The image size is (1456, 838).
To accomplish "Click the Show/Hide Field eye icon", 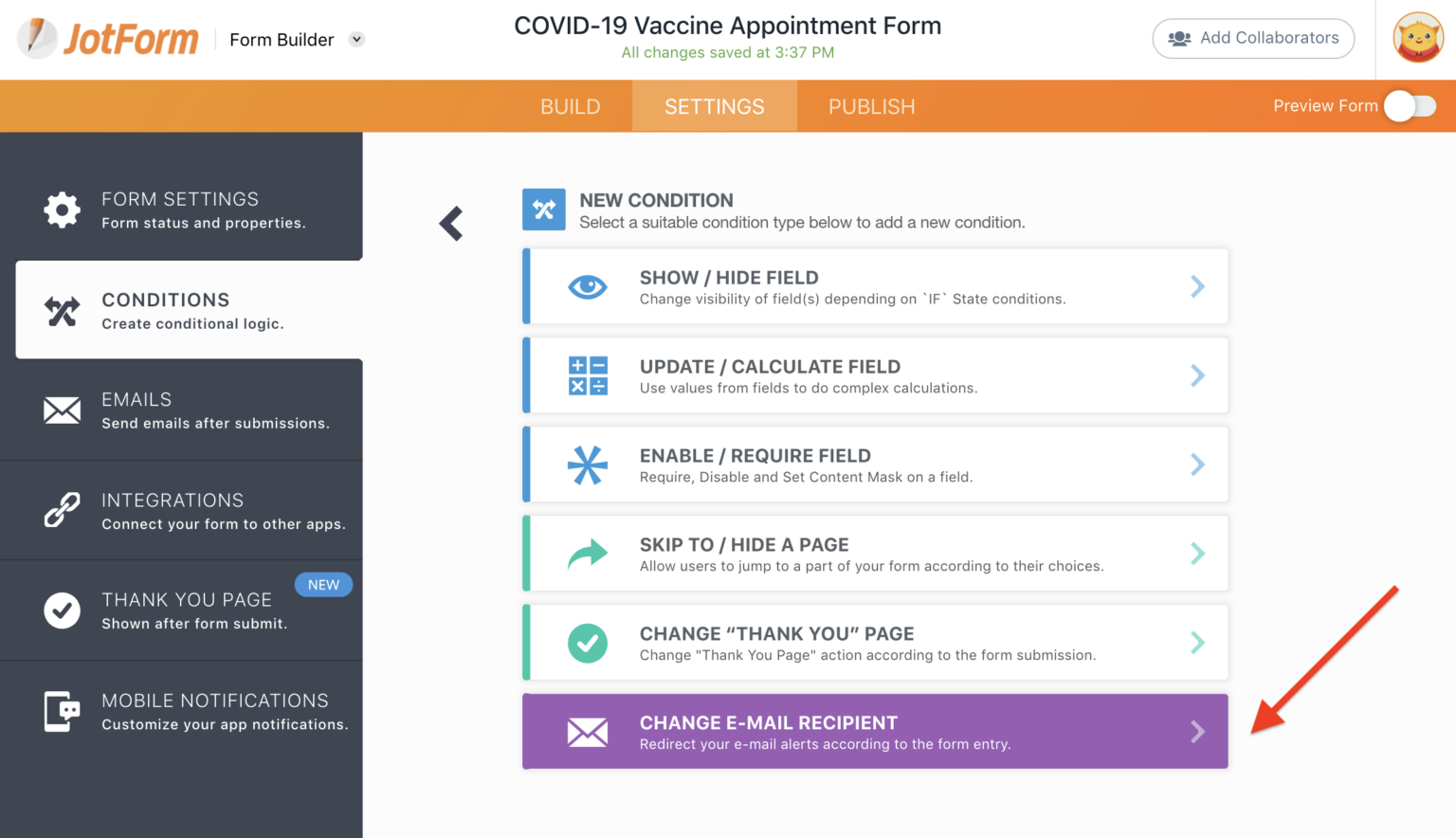I will coord(588,286).
